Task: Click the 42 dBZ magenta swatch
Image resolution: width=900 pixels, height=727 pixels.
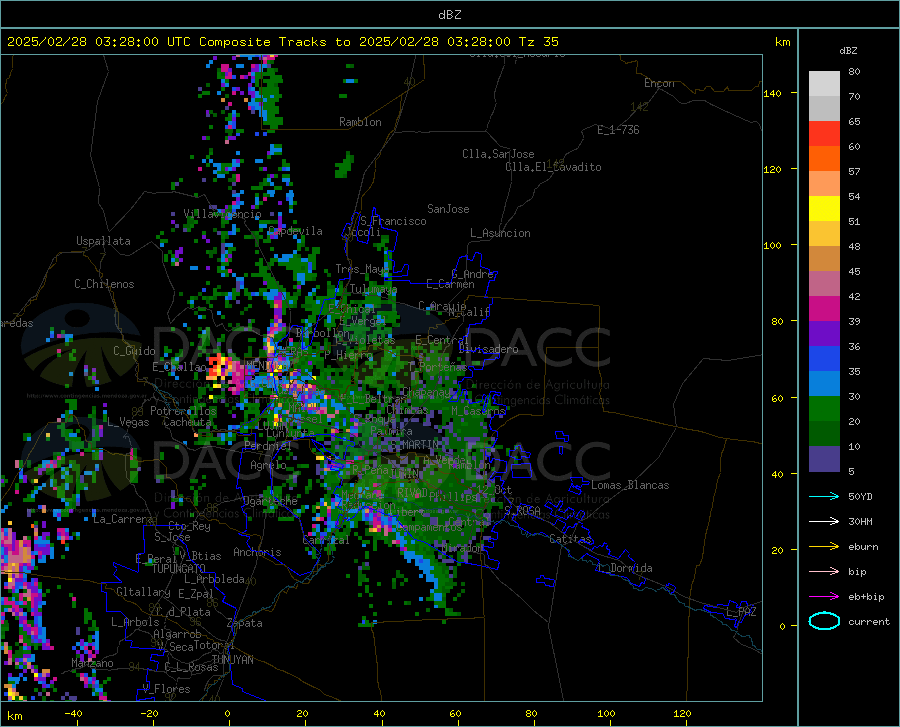Action: [x=824, y=309]
